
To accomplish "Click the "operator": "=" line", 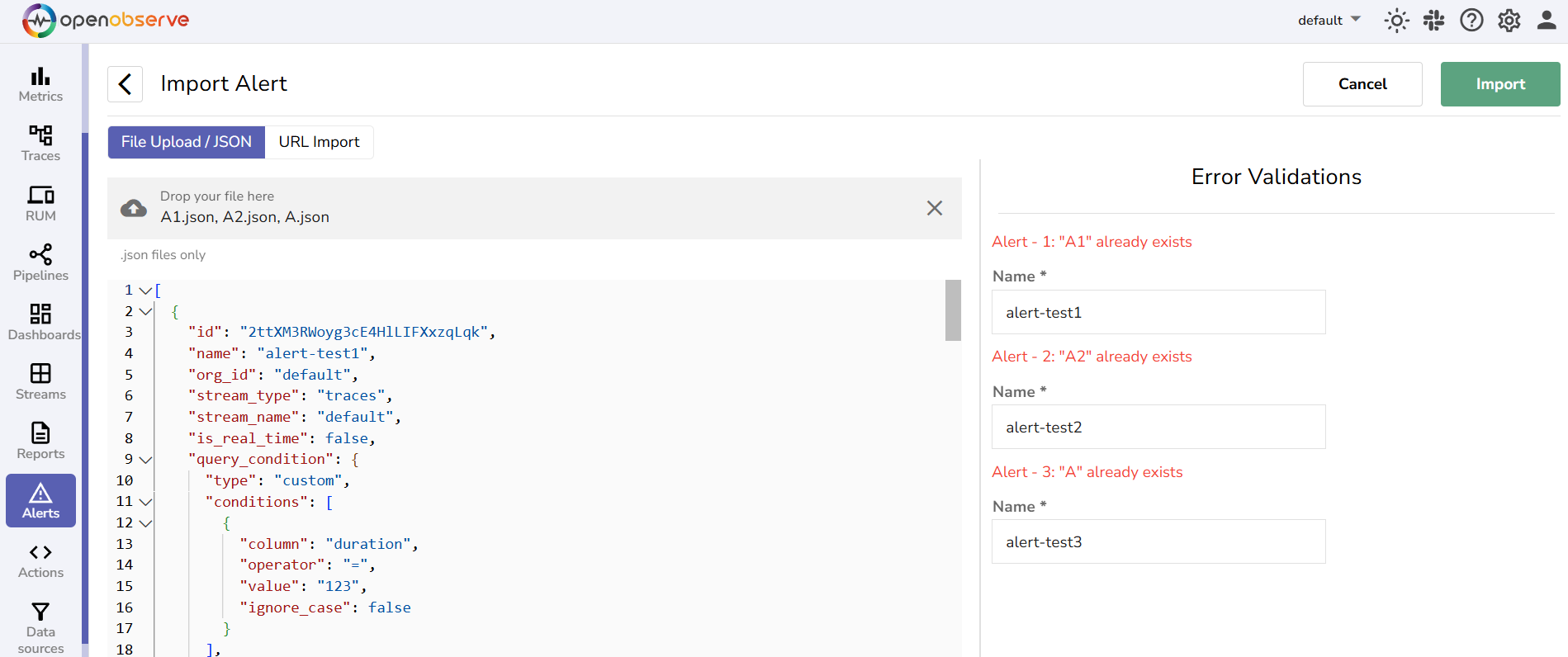I will point(307,565).
